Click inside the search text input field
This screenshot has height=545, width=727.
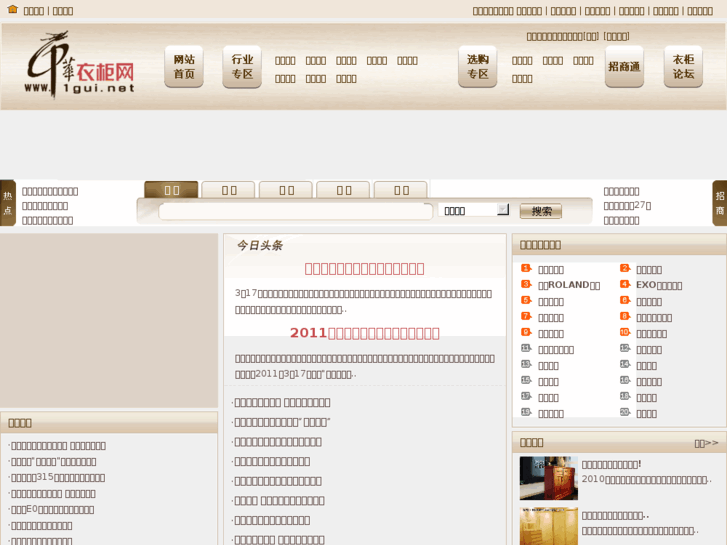click(x=296, y=212)
